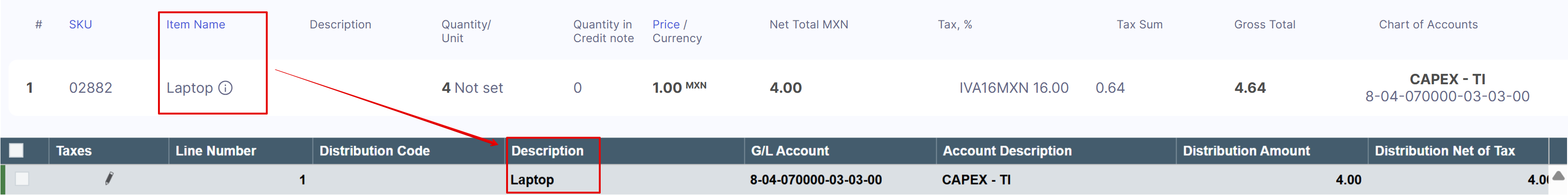Click the info icon next to Laptop
Screen dimensions: 1568x195
coord(225,88)
